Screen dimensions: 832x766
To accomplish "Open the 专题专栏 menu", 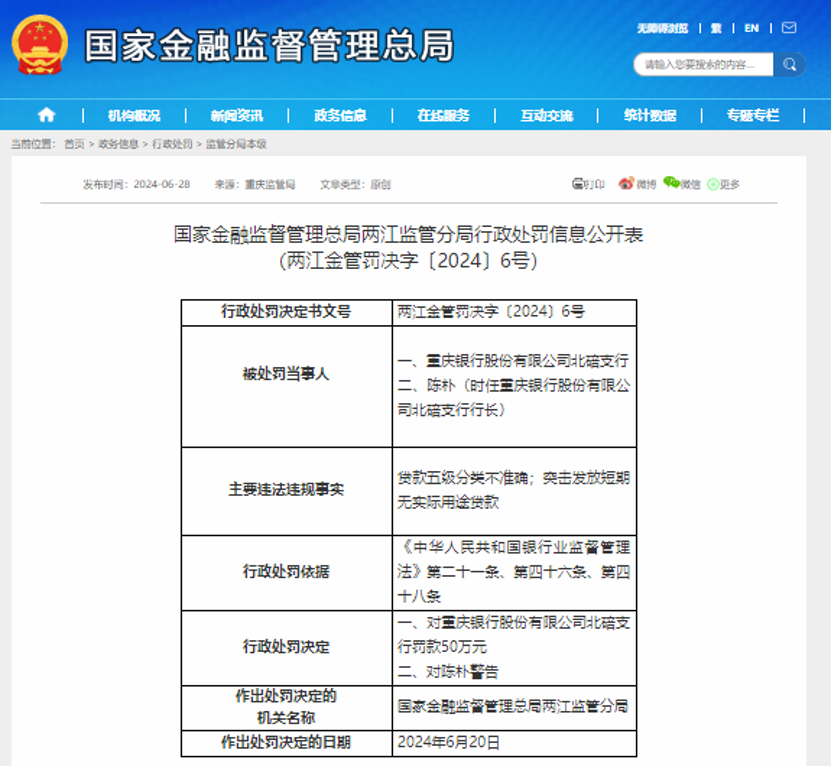I will tap(753, 116).
